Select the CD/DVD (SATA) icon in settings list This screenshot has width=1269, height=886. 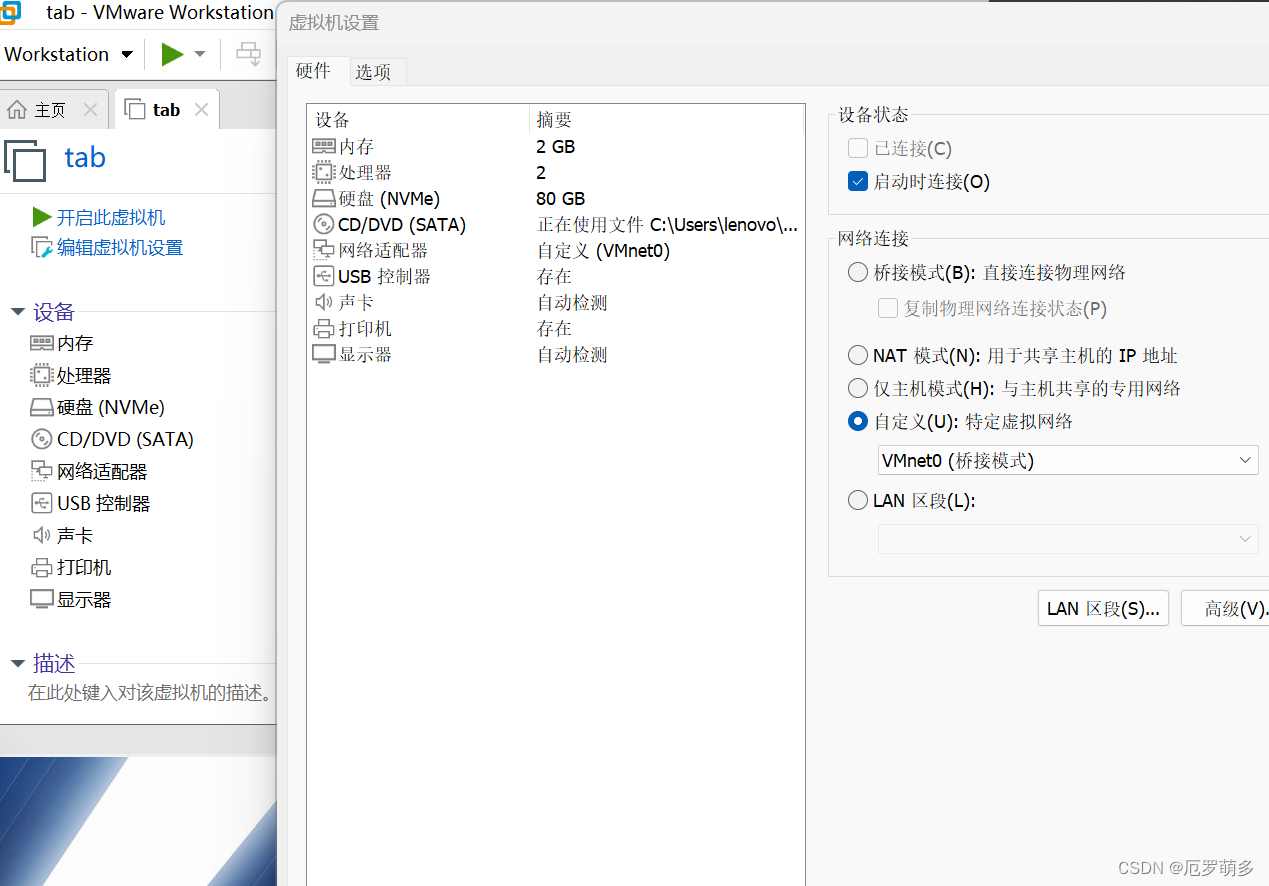click(x=323, y=224)
